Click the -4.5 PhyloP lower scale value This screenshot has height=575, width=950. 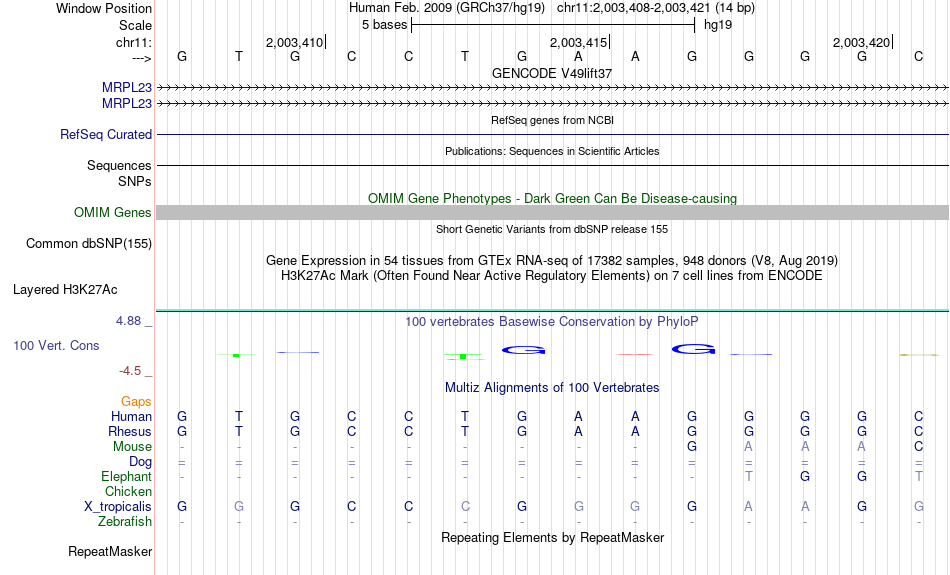(x=130, y=371)
